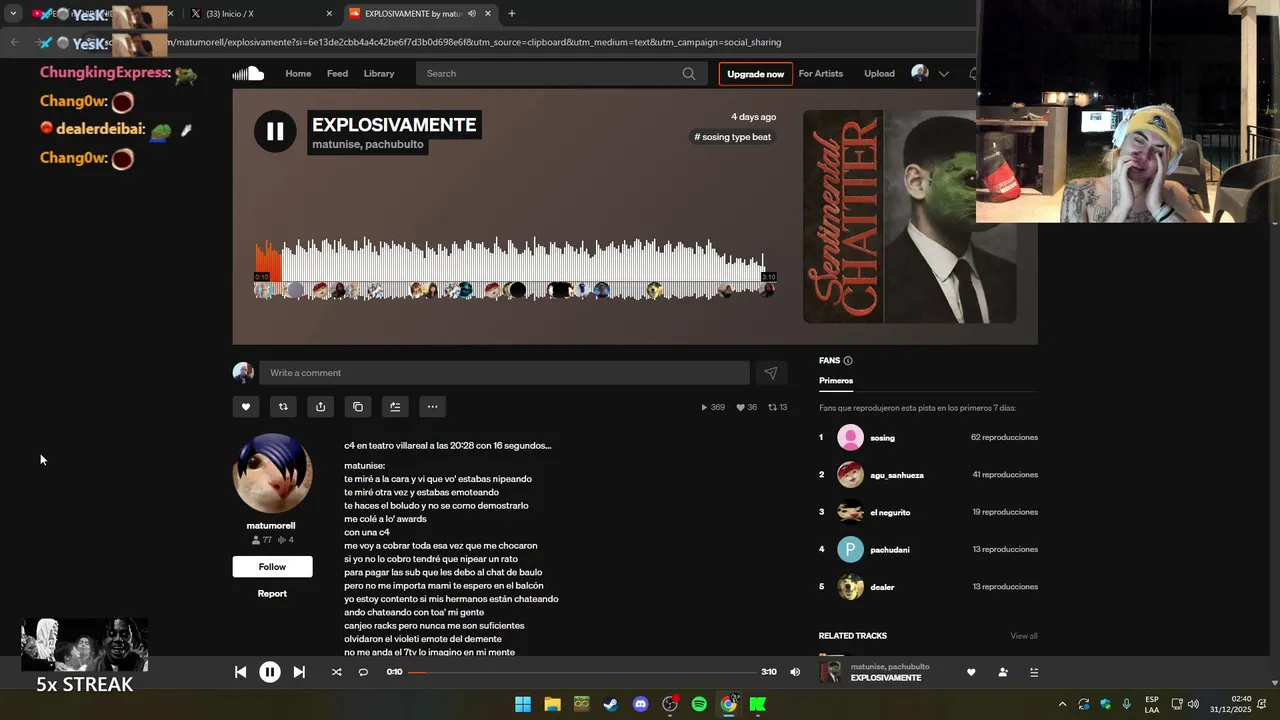Open the share icon button

point(320,407)
